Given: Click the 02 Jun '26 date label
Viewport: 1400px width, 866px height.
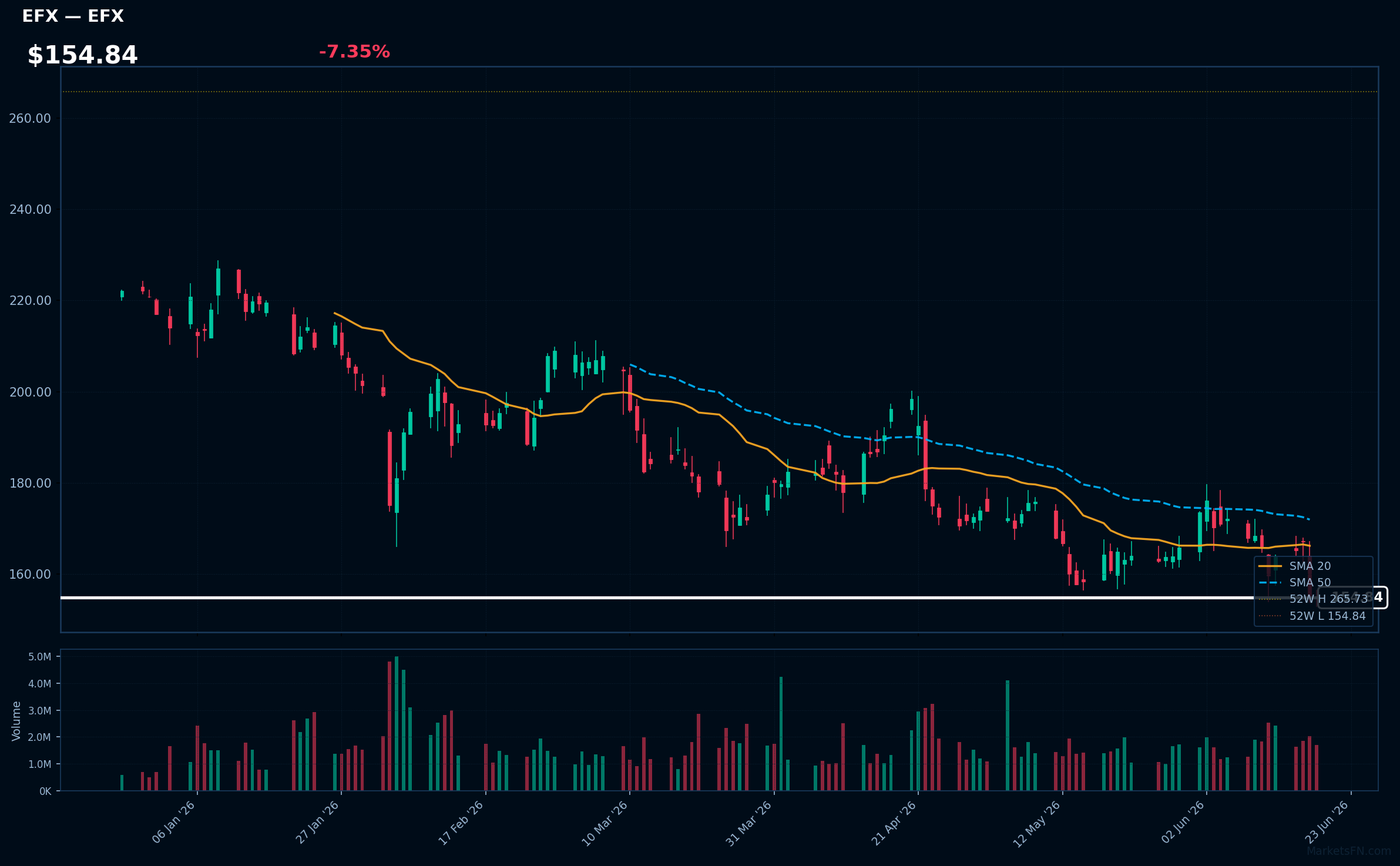Looking at the screenshot, I should click(1183, 823).
